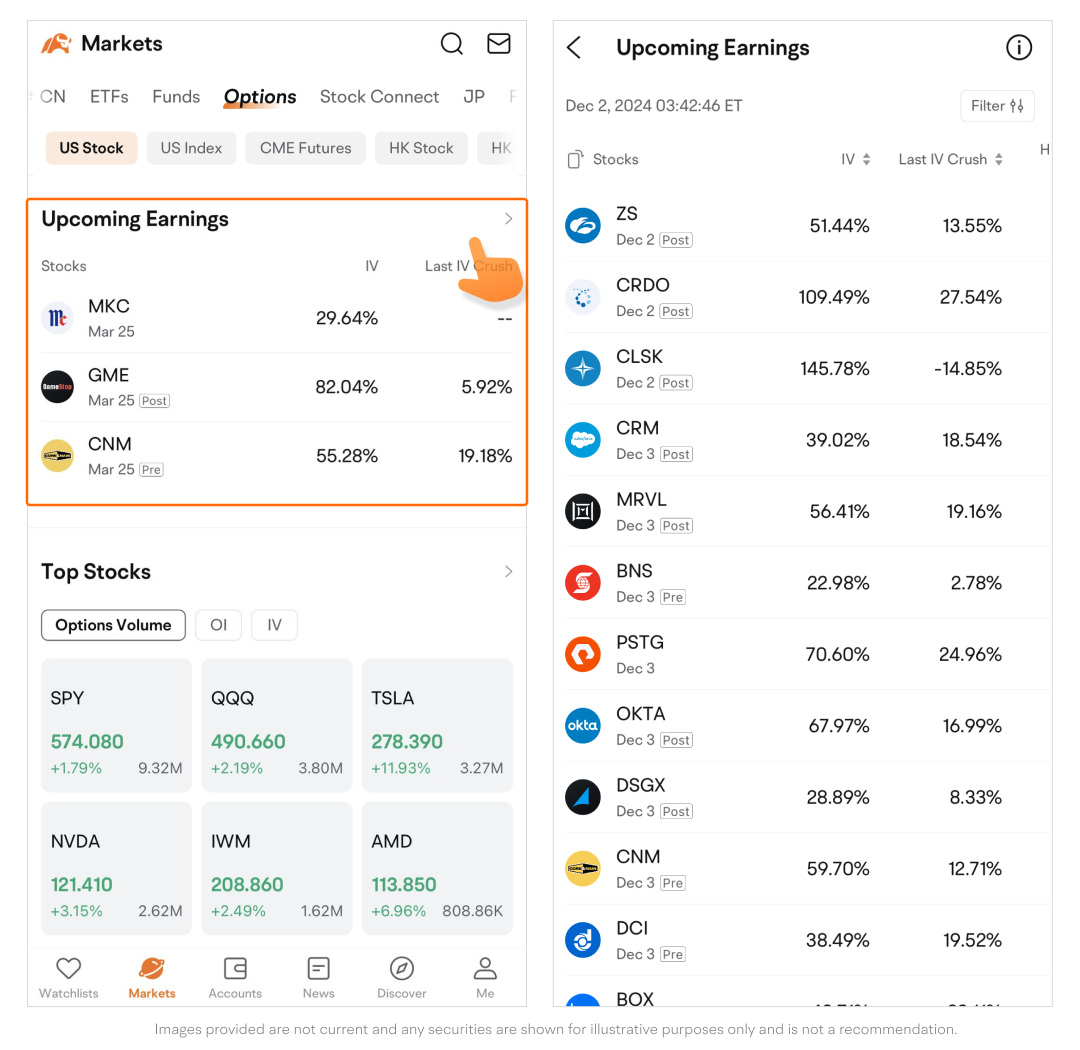
Task: Open Watchlists heart icon in bottom bar
Action: (68, 969)
